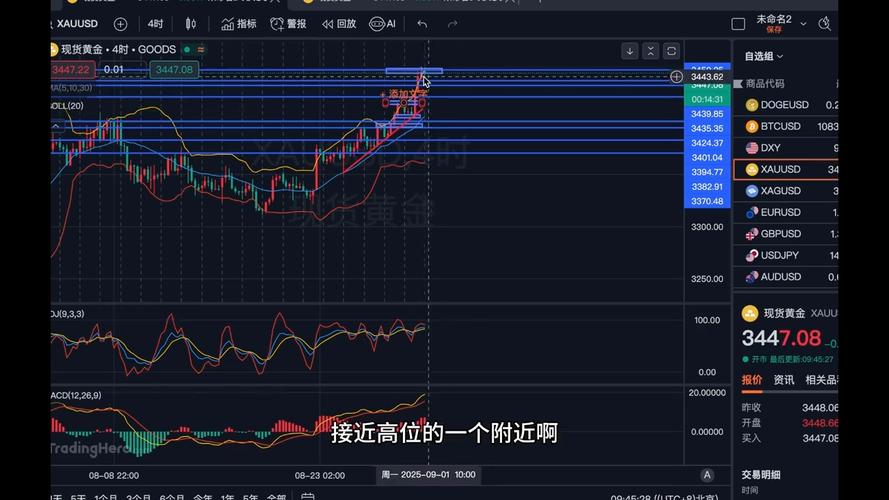Switch to the 相关品种 tab
This screenshot has height=500, width=889.
click(822, 380)
